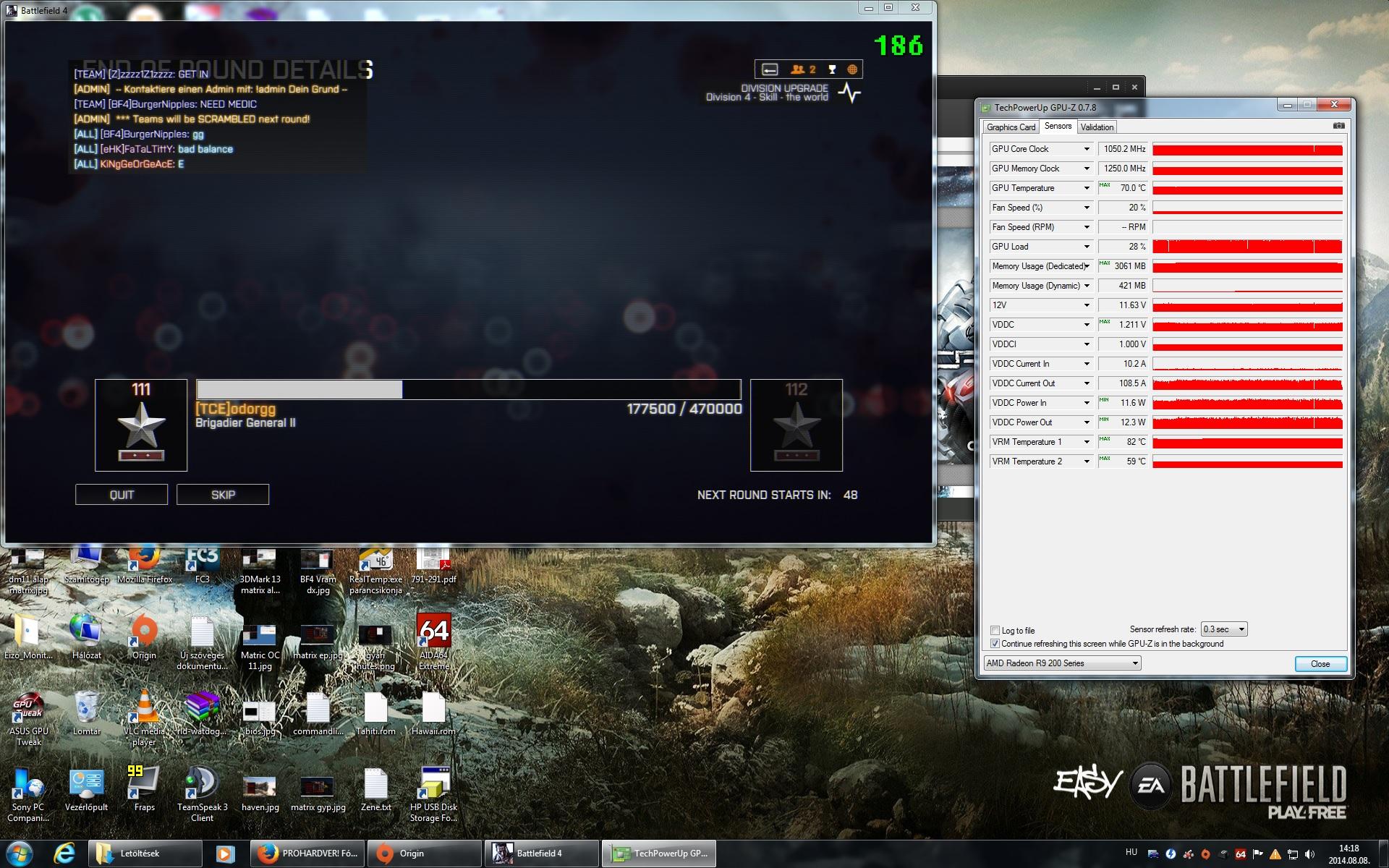Open the squad members icon showing 2

tap(803, 69)
